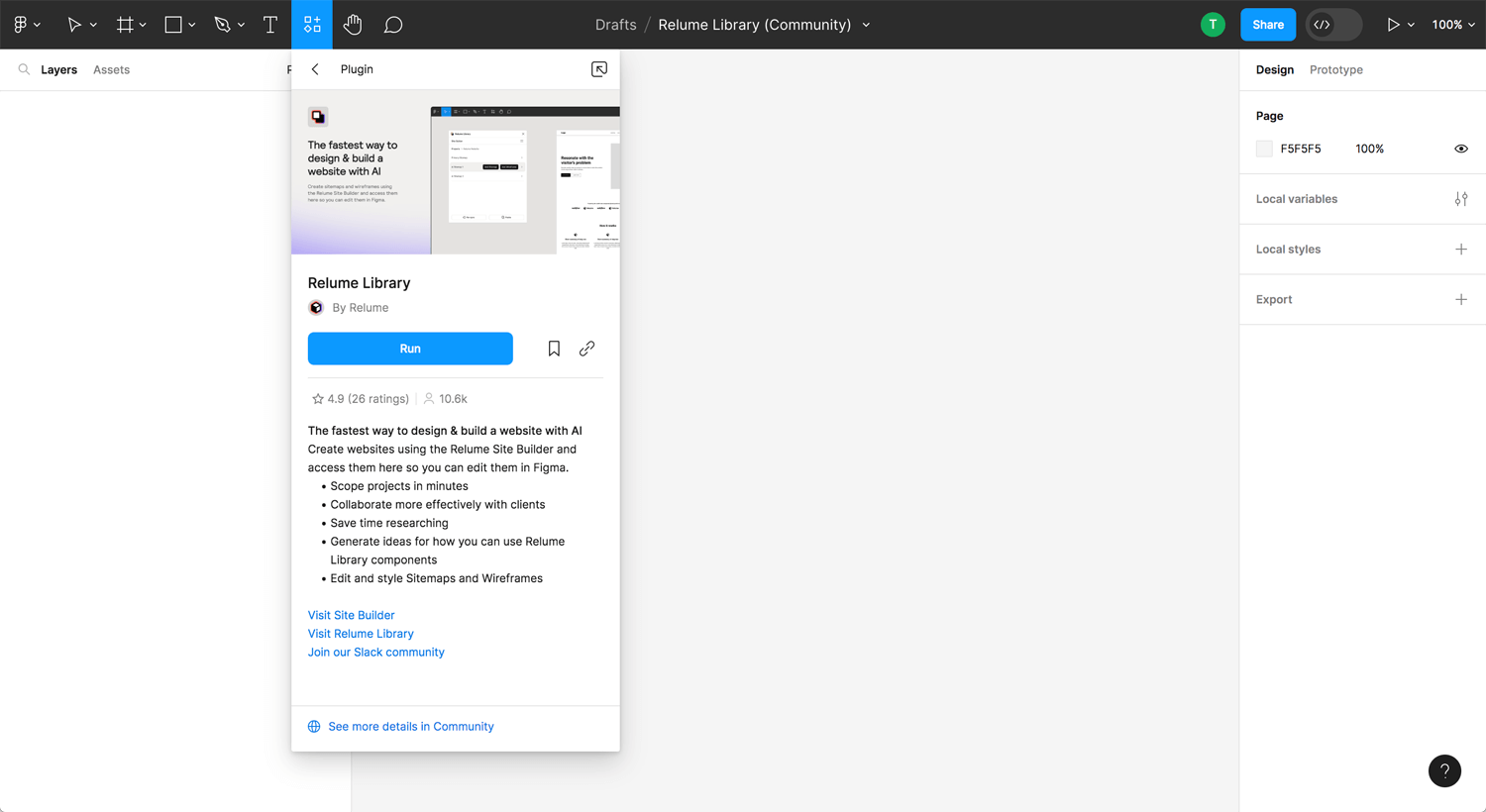Open Local variables settings icon

click(1461, 199)
